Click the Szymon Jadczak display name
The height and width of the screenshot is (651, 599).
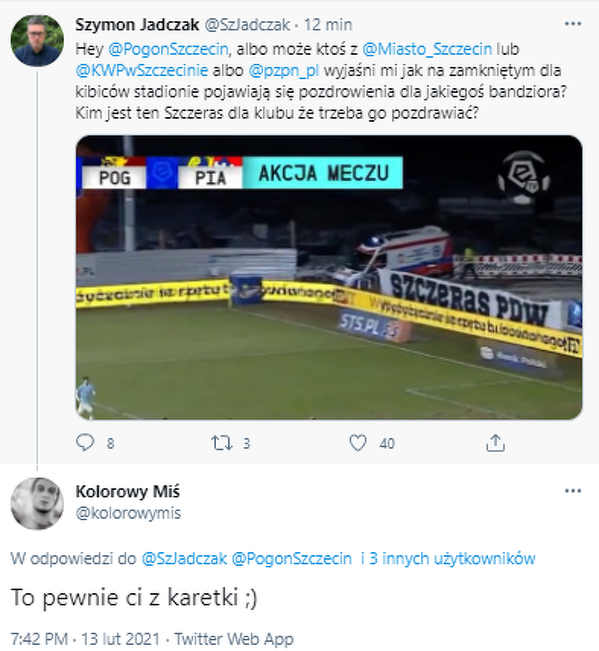click(x=137, y=24)
